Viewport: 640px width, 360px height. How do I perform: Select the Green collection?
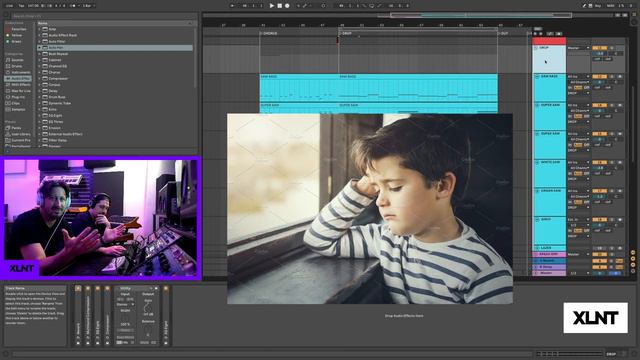16,42
